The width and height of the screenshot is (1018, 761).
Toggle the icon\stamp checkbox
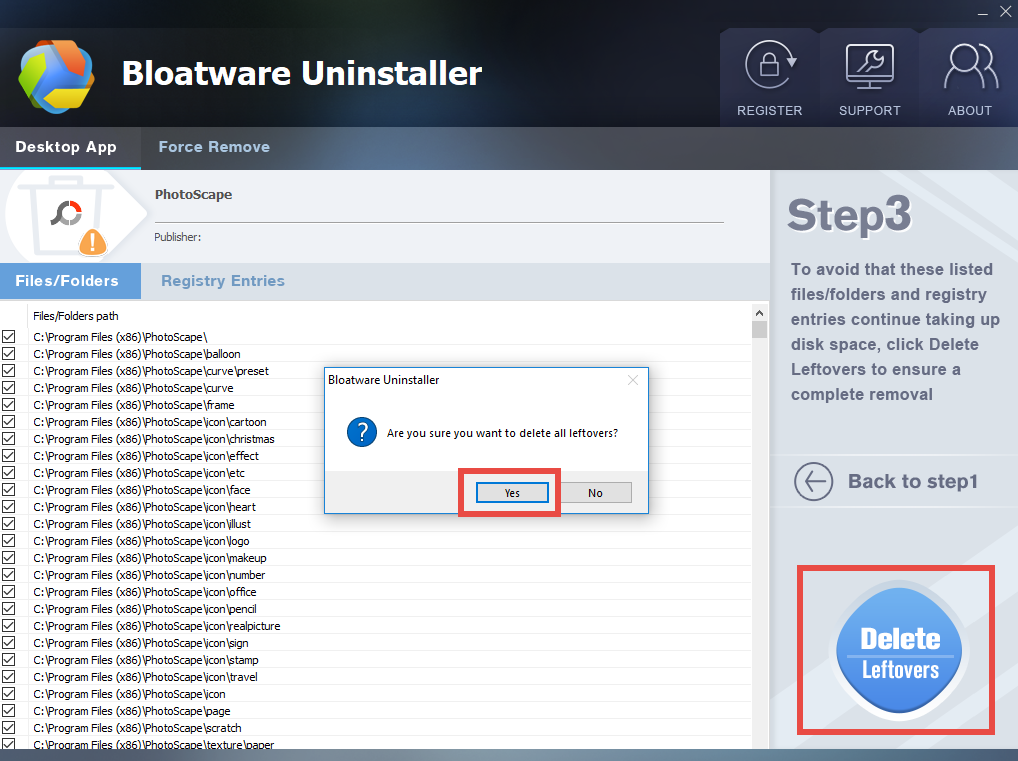pyautogui.click(x=8, y=660)
